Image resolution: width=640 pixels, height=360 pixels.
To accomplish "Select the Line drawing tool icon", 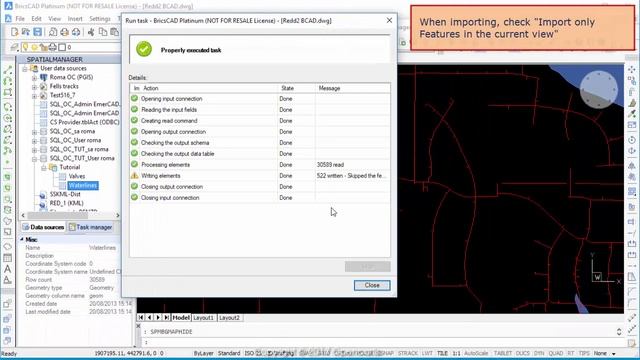I will pyautogui.click(x=7, y=70).
